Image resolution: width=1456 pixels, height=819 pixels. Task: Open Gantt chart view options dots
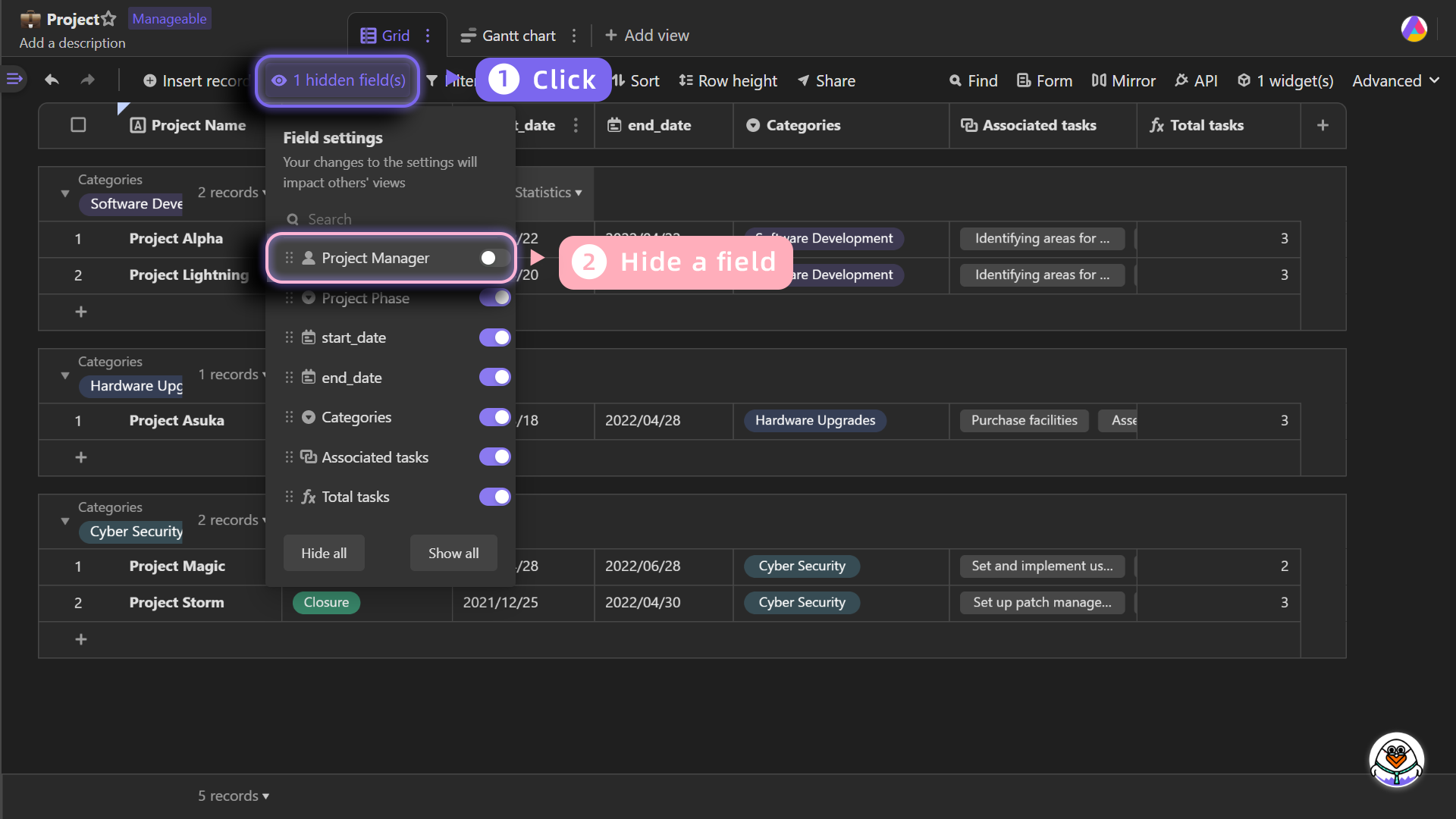pos(574,36)
